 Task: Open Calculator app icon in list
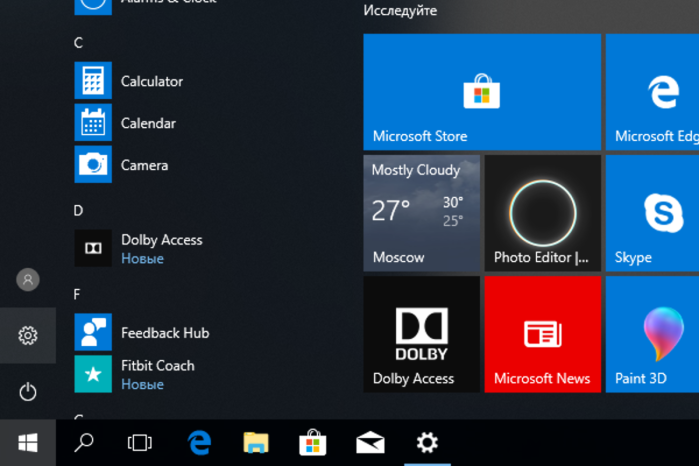point(93,80)
